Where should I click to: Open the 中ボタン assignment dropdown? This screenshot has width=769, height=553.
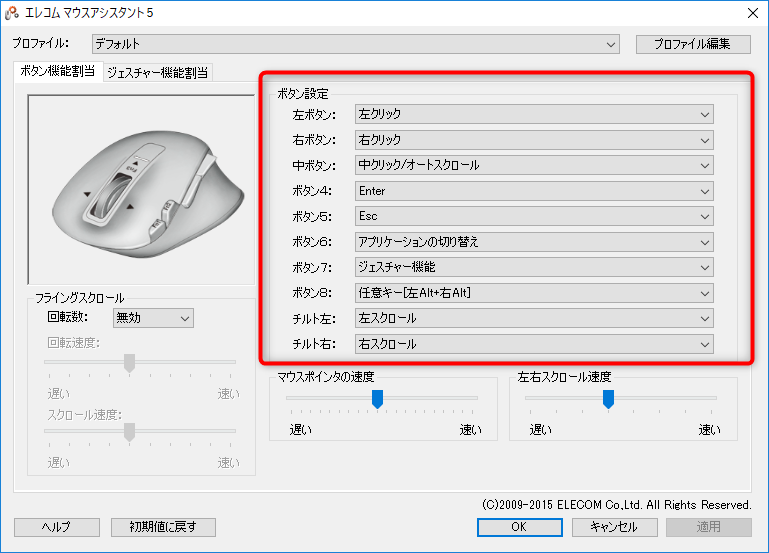[x=534, y=165]
